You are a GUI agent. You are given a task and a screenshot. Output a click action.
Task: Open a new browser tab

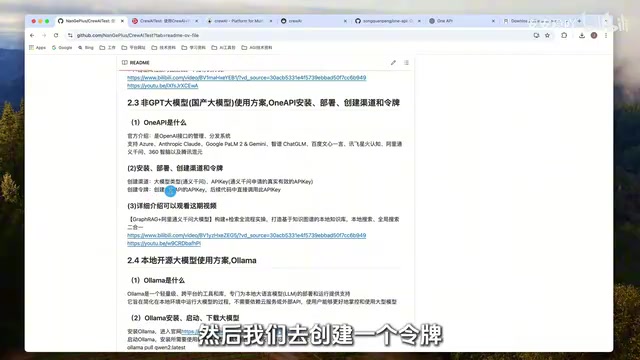tap(579, 21)
